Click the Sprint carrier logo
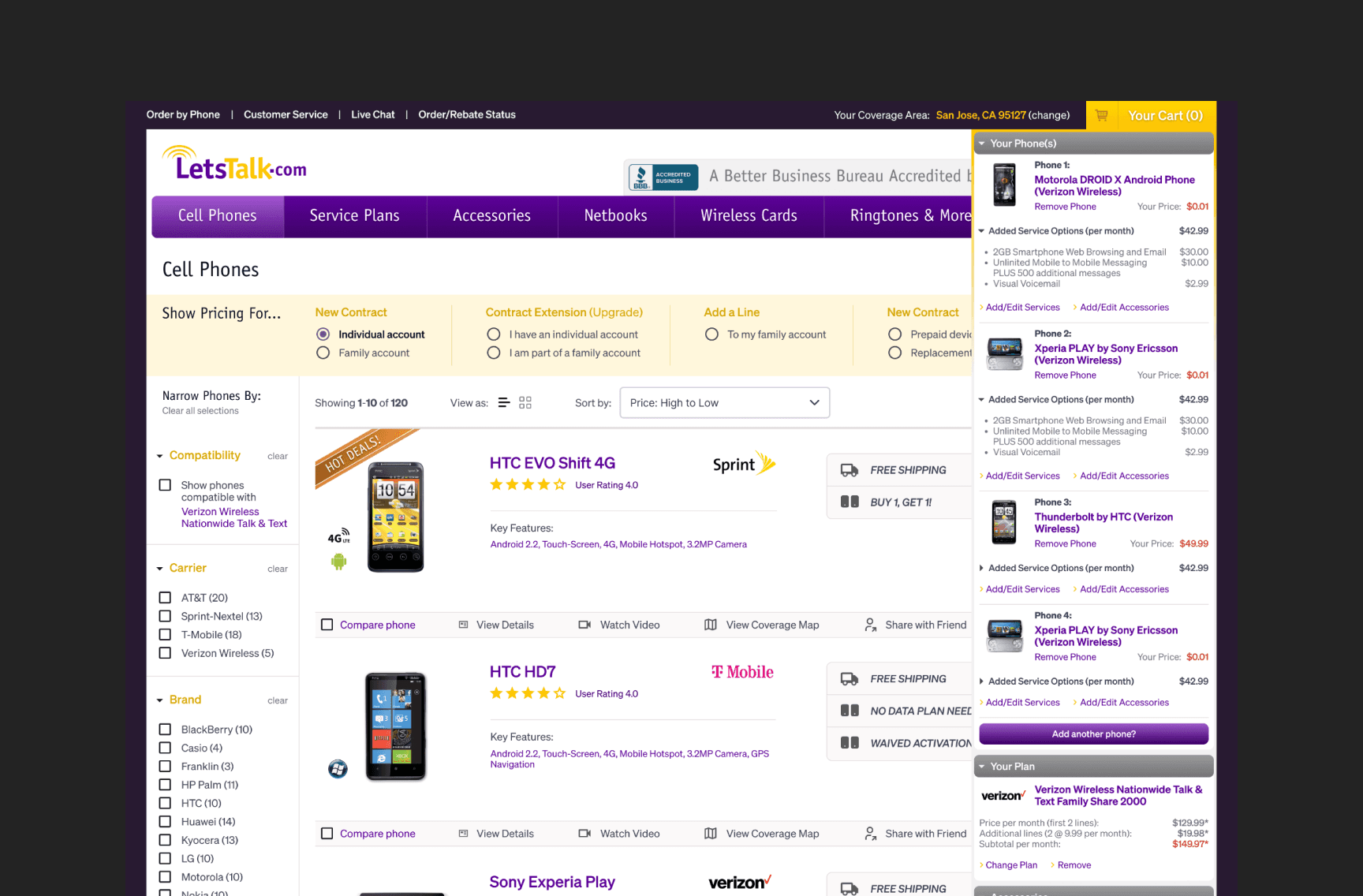This screenshot has height=896, width=1363. pyautogui.click(x=744, y=464)
